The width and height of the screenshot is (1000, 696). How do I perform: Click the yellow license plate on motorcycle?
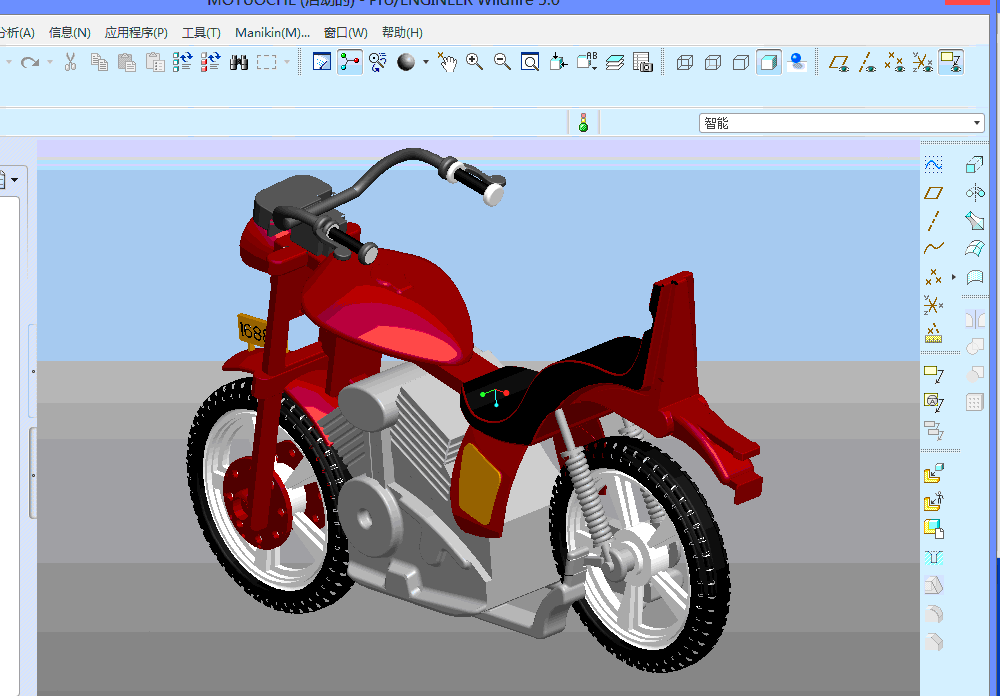click(252, 331)
